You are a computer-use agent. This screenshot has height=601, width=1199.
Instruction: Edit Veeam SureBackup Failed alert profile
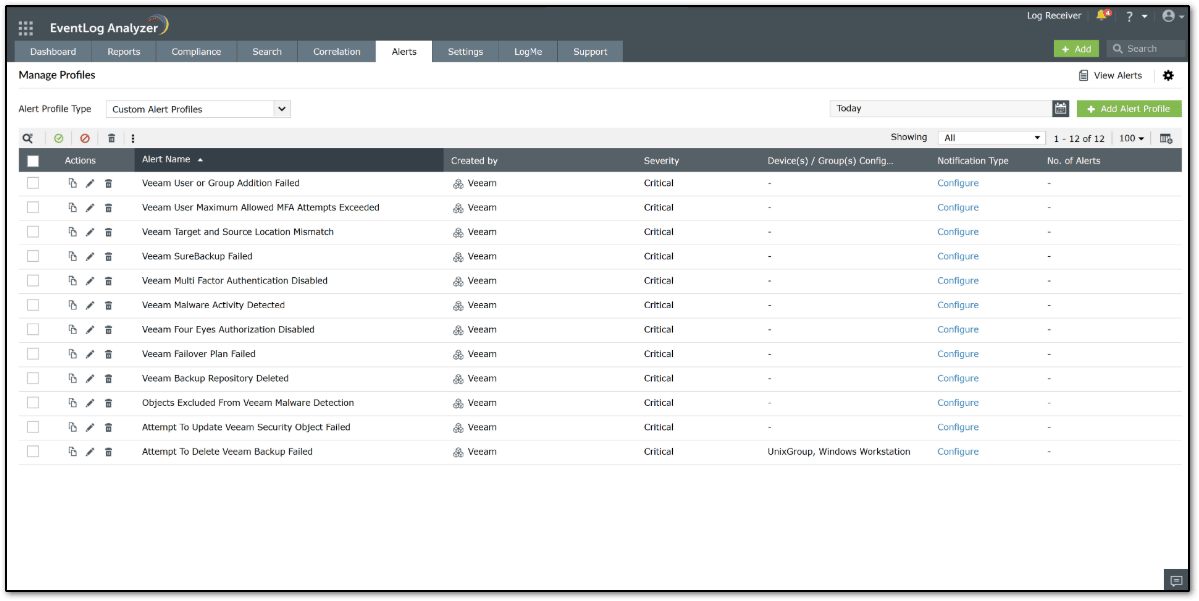pos(90,256)
